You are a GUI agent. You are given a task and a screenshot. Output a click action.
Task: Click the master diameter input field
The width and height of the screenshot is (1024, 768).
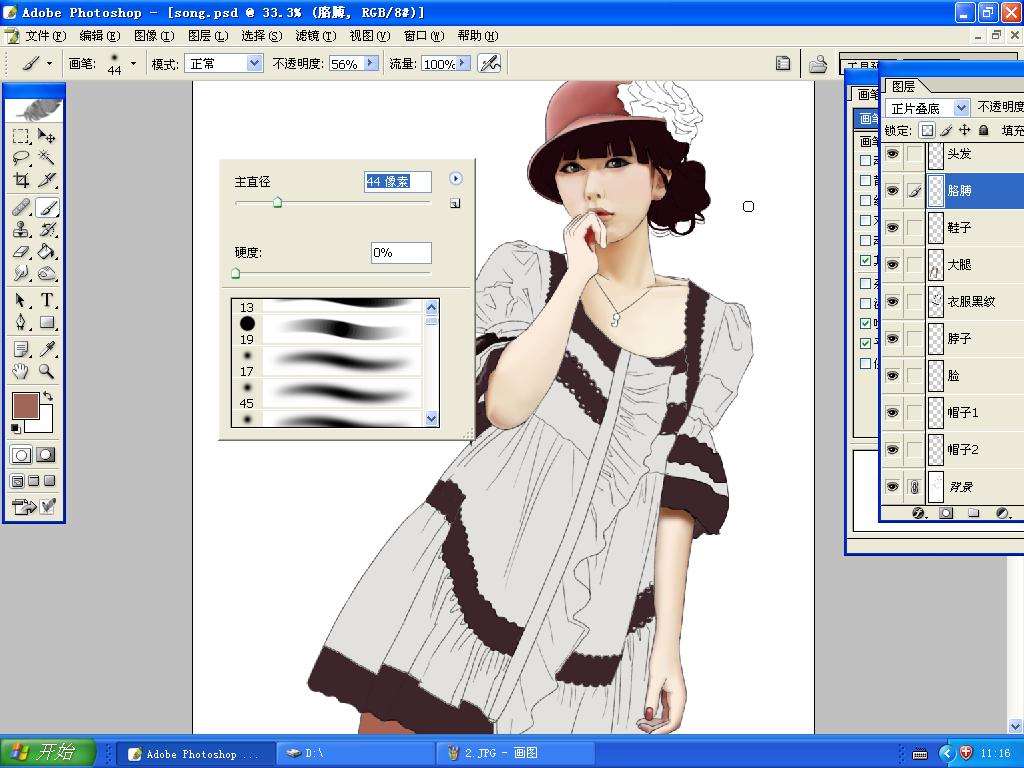click(398, 182)
